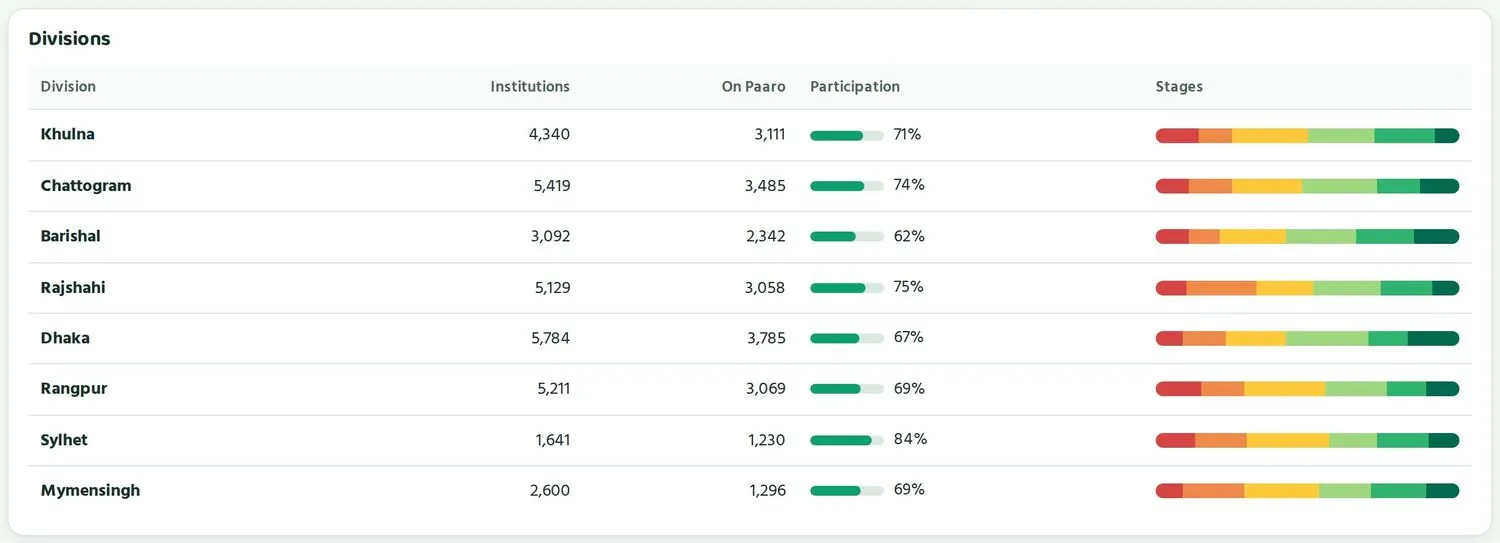Screen dimensions: 1500x543
Task: Select the Barishal division row name
Action: tap(70, 236)
